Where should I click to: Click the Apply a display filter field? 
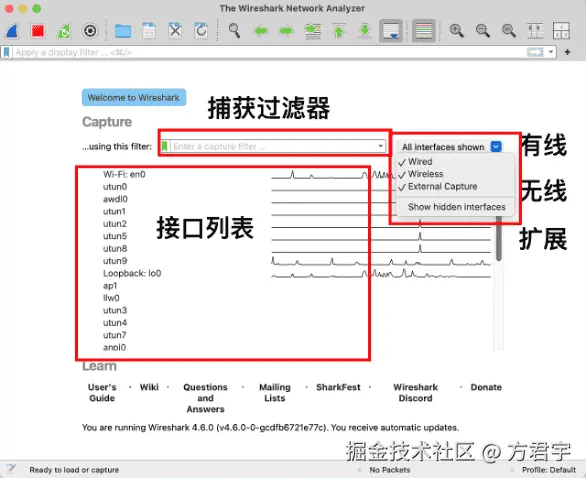tap(270, 52)
